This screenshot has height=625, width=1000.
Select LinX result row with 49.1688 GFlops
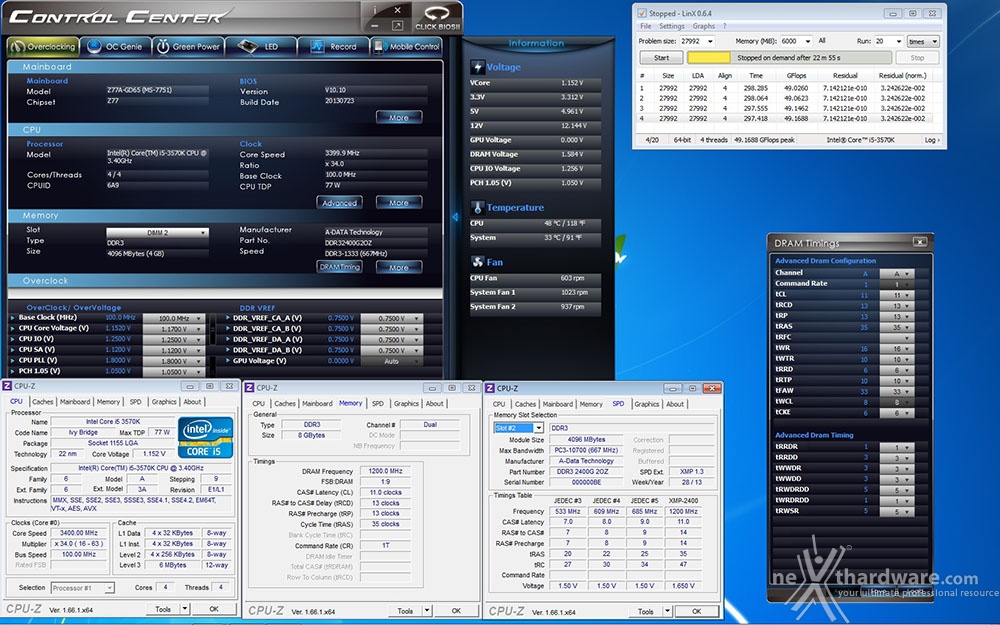(786, 118)
